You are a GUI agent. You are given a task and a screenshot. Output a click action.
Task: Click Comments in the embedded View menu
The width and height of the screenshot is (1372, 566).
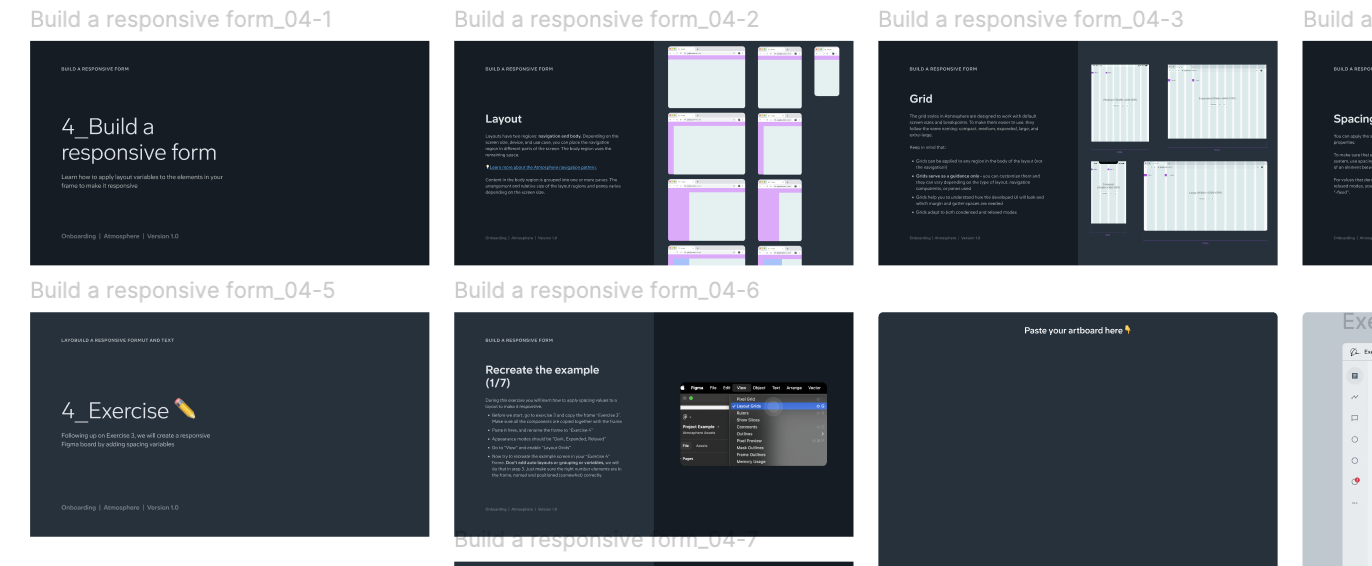pyautogui.click(x=747, y=427)
